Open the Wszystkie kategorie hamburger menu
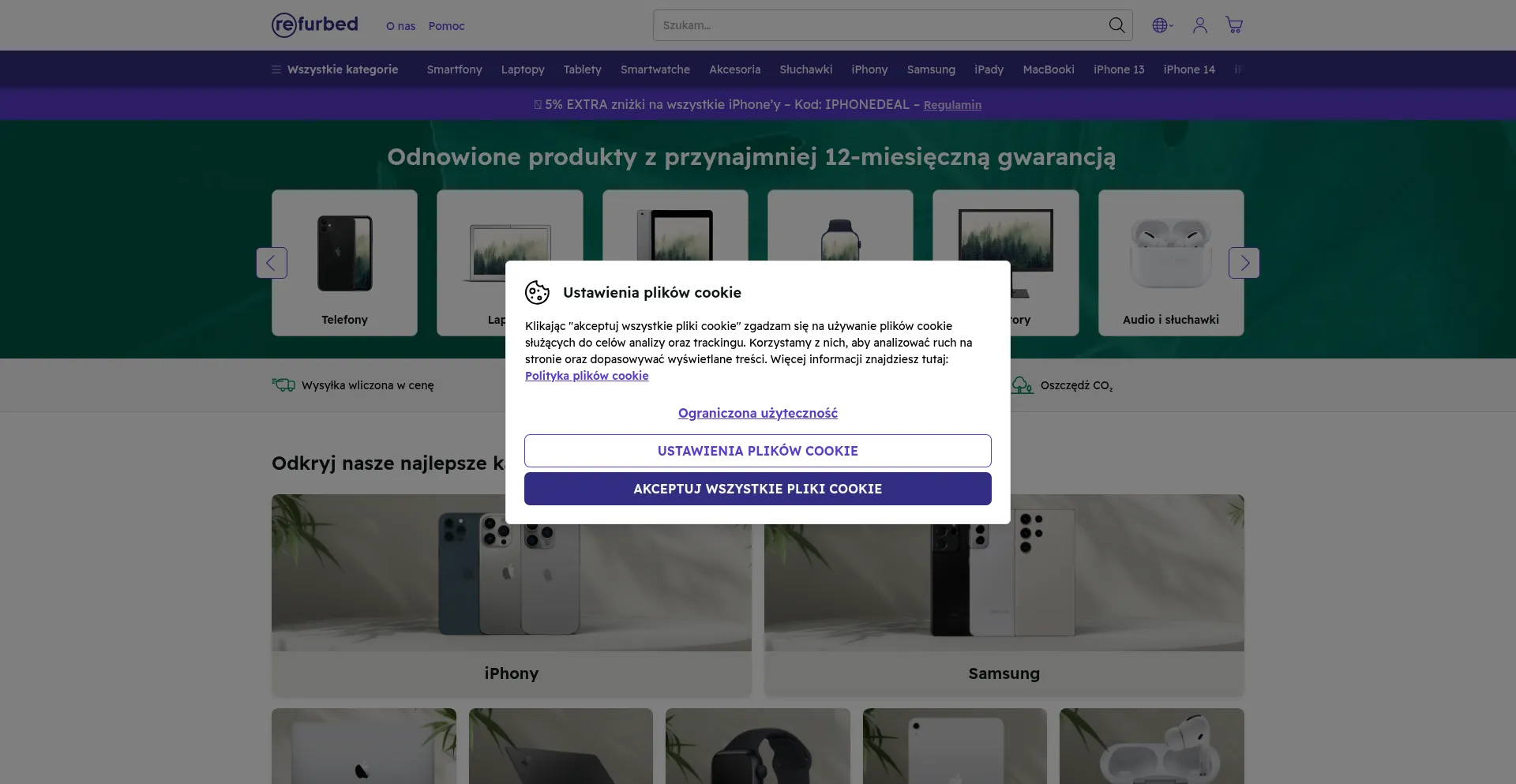 coord(335,69)
